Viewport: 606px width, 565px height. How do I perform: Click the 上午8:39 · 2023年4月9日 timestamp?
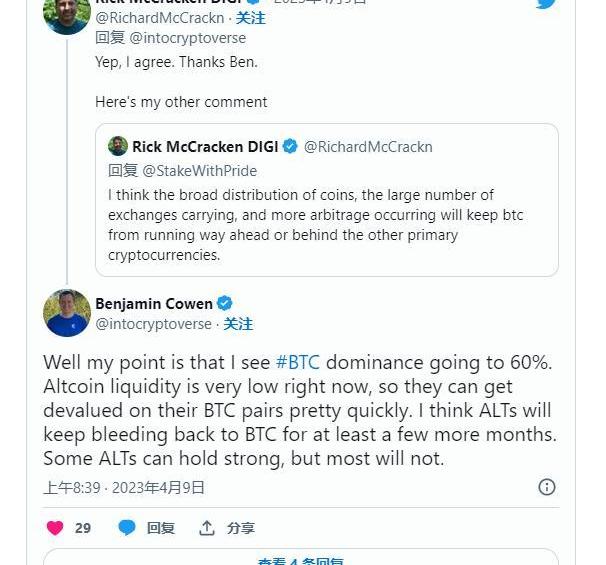(124, 488)
